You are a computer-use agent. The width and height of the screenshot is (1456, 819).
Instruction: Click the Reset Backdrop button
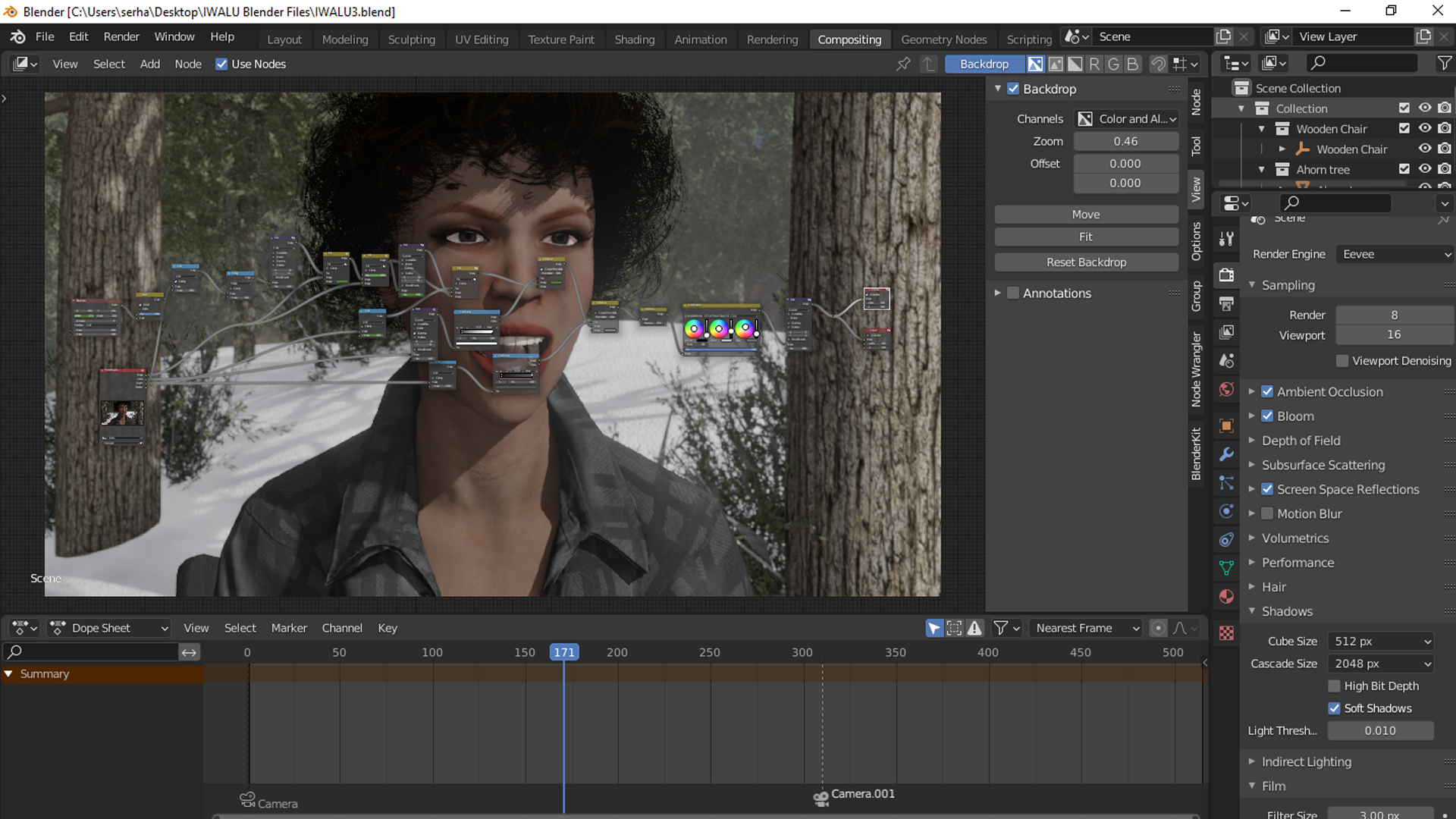coord(1086,262)
